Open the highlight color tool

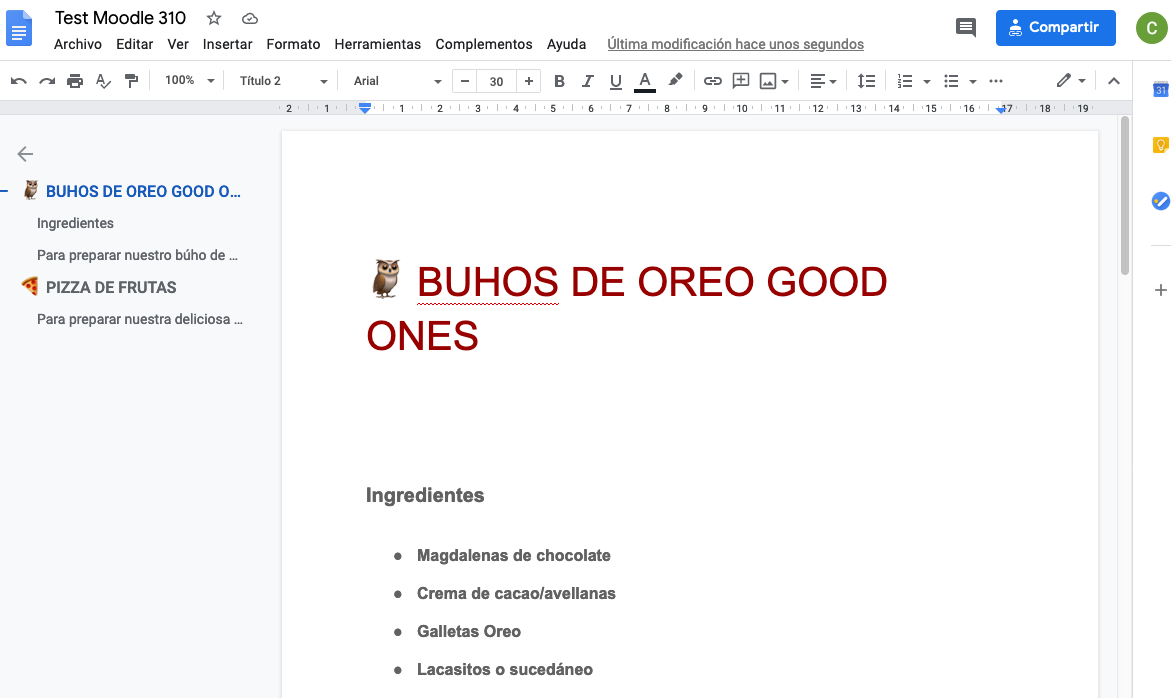pos(675,81)
